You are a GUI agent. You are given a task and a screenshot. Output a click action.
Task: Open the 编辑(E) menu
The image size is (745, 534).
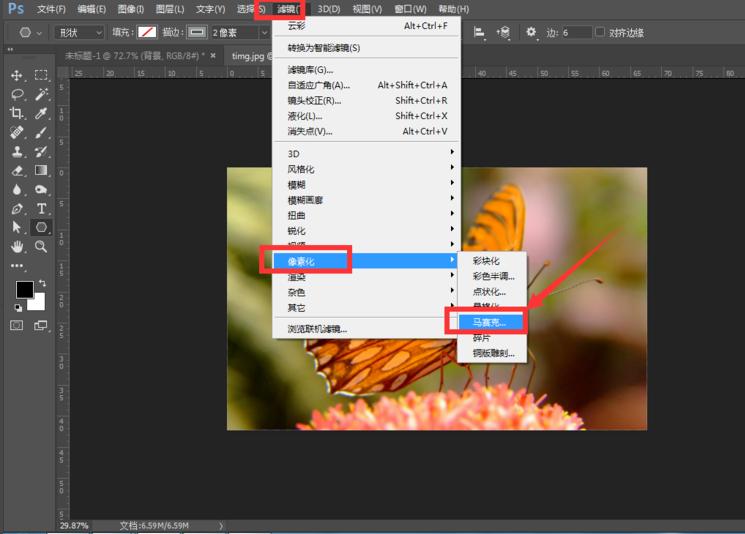(x=92, y=9)
